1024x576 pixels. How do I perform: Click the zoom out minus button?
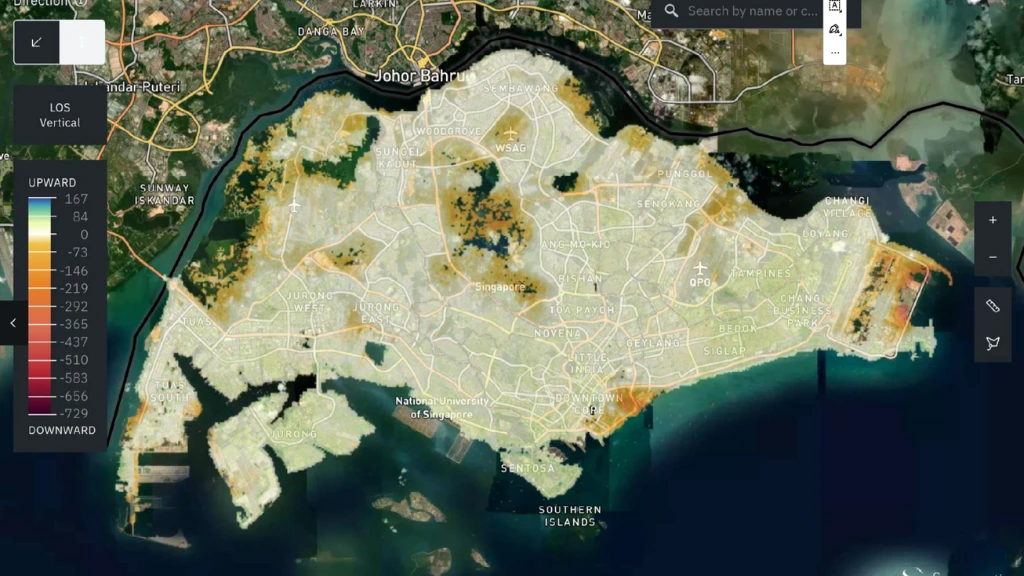tap(992, 257)
